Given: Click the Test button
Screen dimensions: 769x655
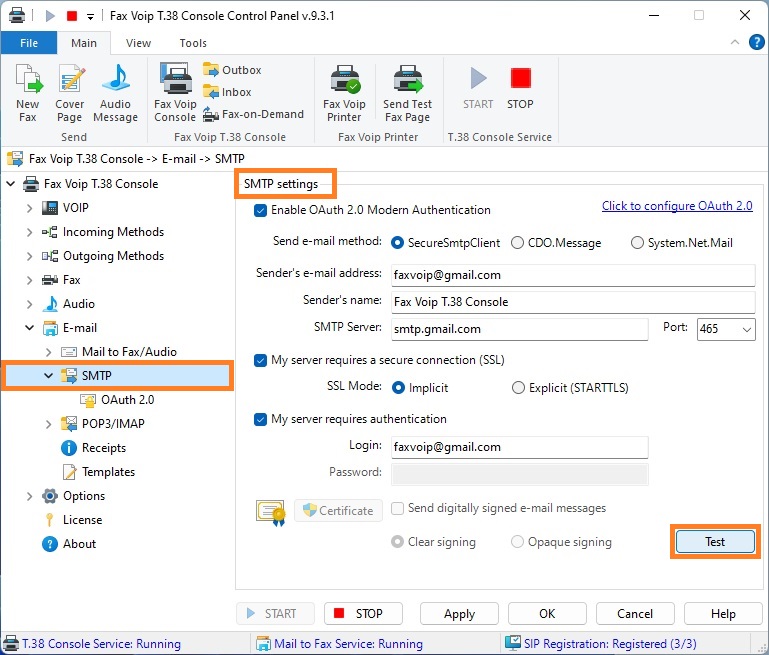Looking at the screenshot, I should point(715,542).
